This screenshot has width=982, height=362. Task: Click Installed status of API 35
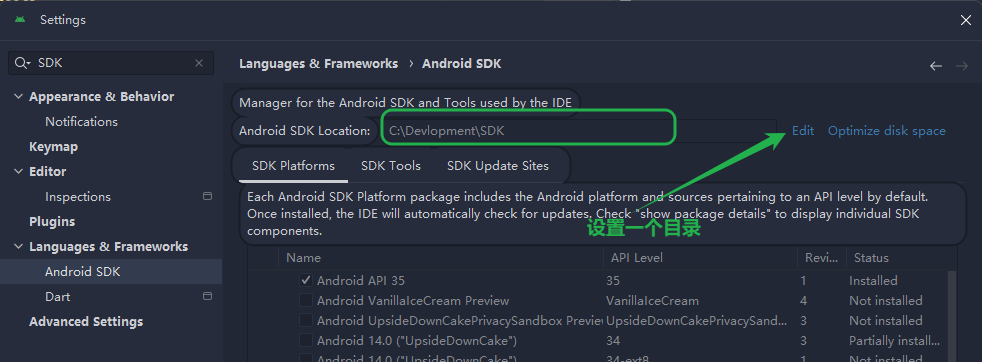pos(873,281)
